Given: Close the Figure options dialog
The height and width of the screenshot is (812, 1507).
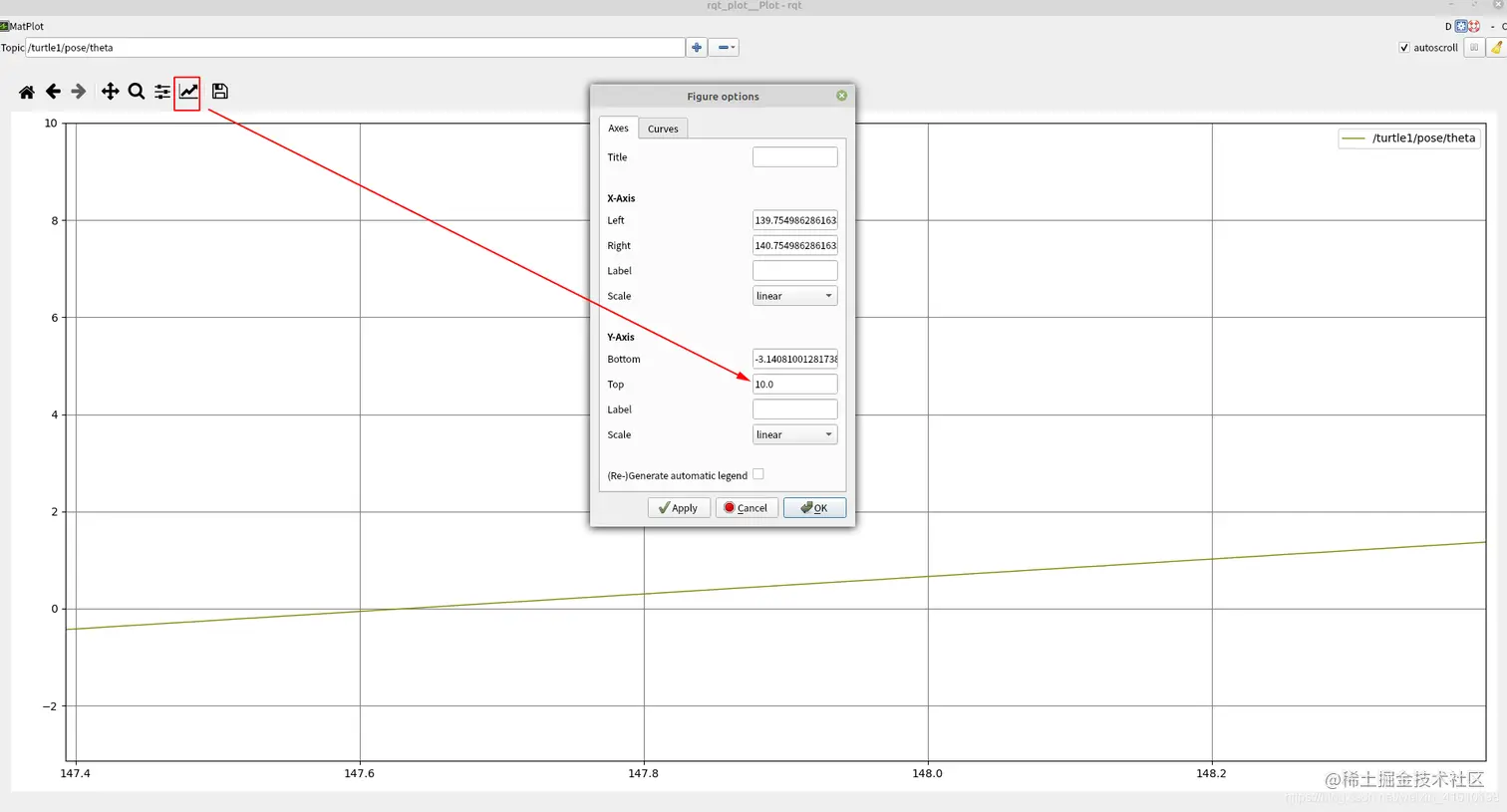Looking at the screenshot, I should [841, 96].
